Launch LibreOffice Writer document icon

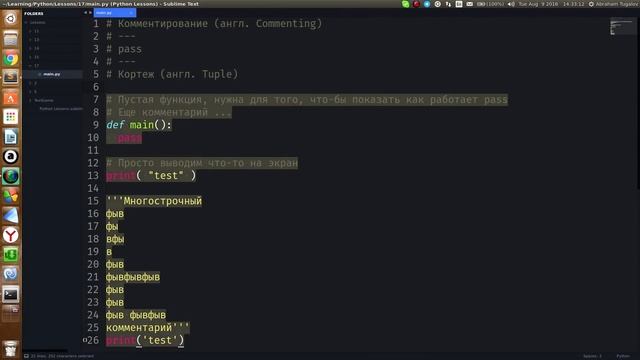(11, 137)
